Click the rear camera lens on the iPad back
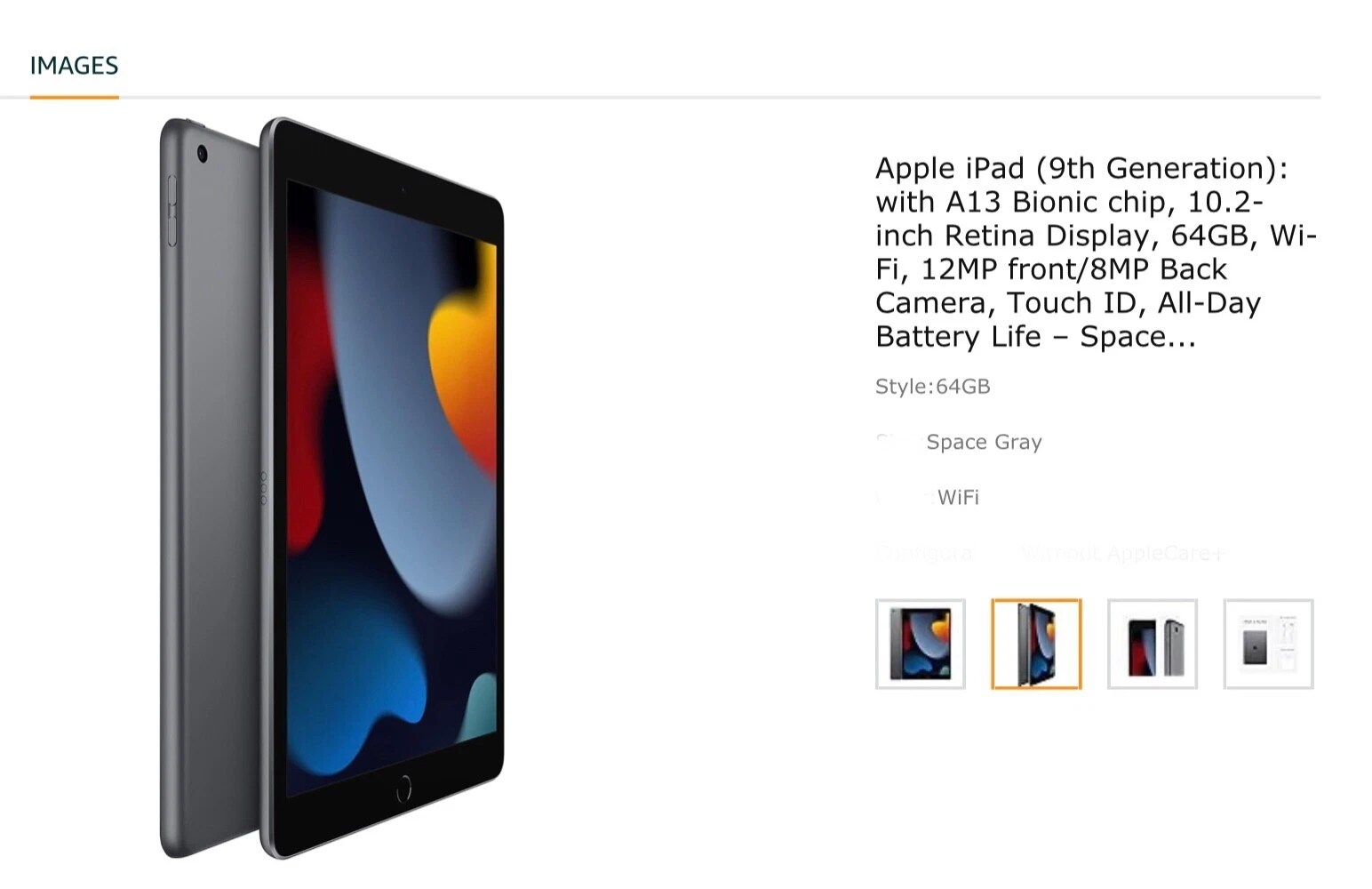This screenshot has height=889, width=1372. [203, 154]
